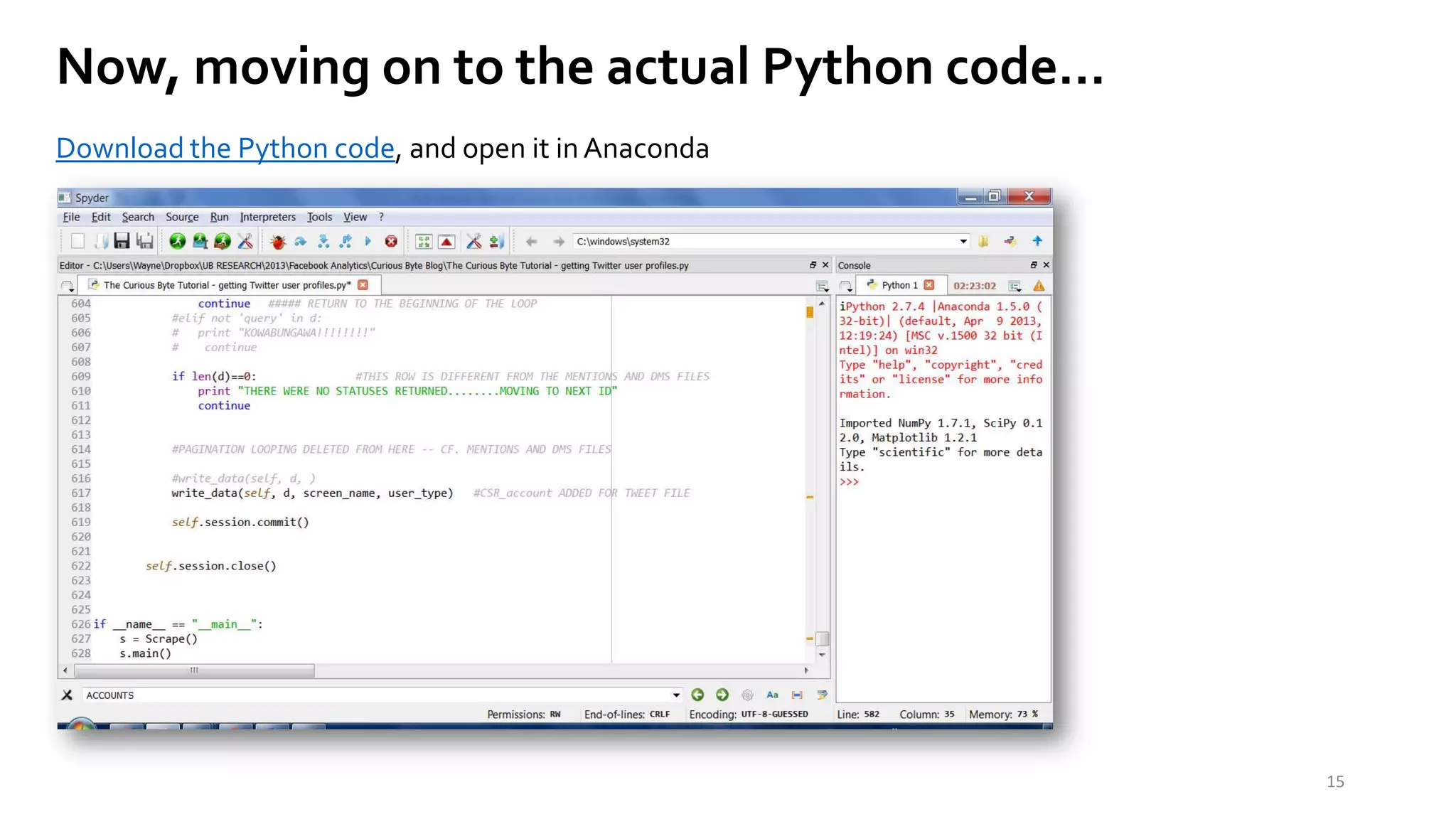
Task: Open the PYTHONPATH manager icon
Action: click(496, 242)
